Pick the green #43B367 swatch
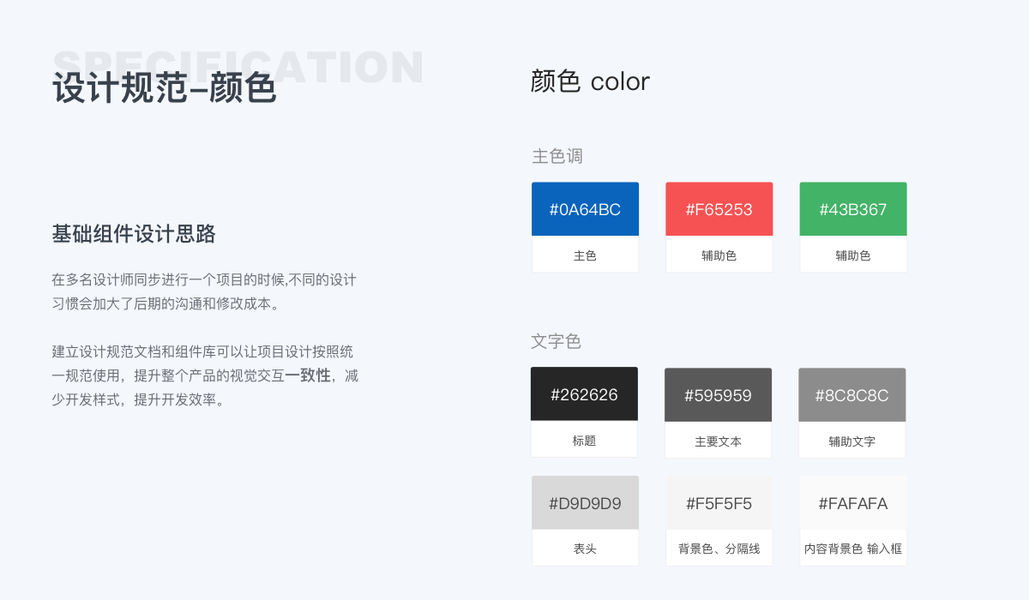Viewport: 1029px width, 600px height. (853, 209)
